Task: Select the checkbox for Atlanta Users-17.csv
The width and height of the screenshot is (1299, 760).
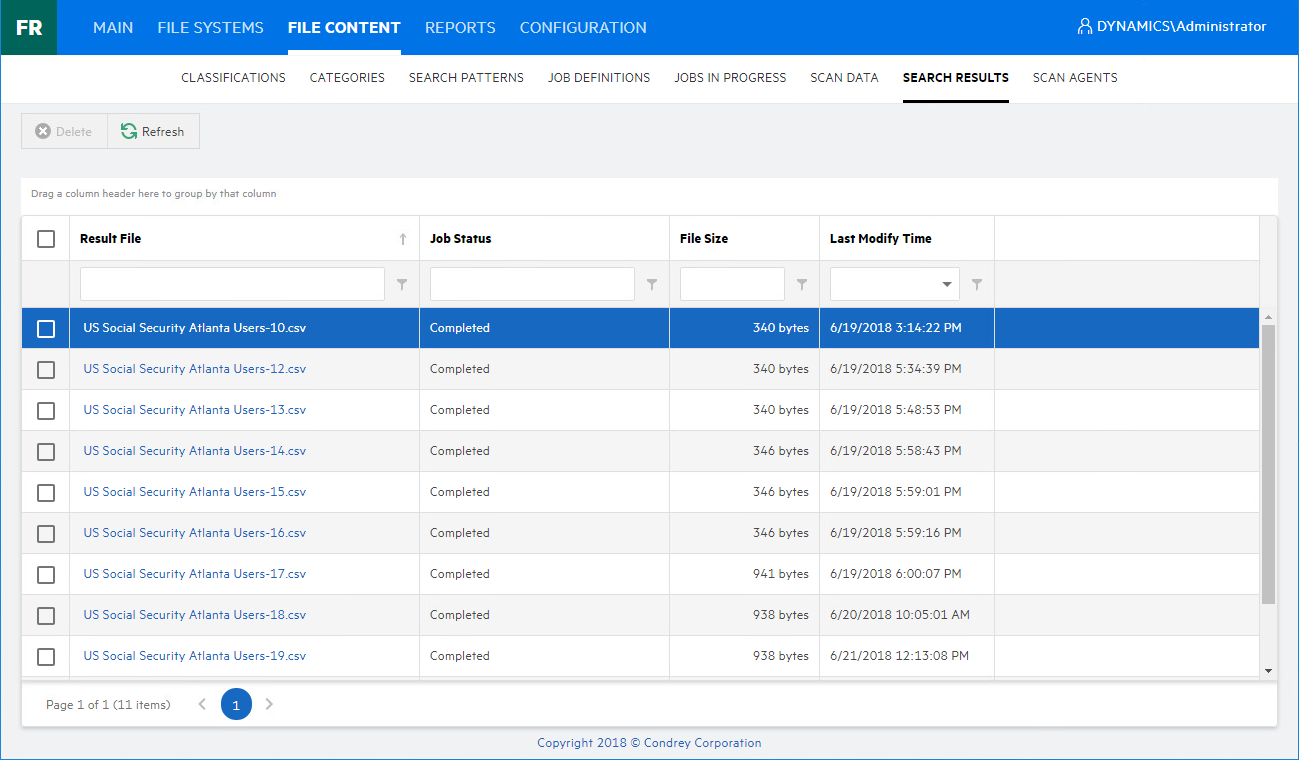Action: (x=46, y=575)
